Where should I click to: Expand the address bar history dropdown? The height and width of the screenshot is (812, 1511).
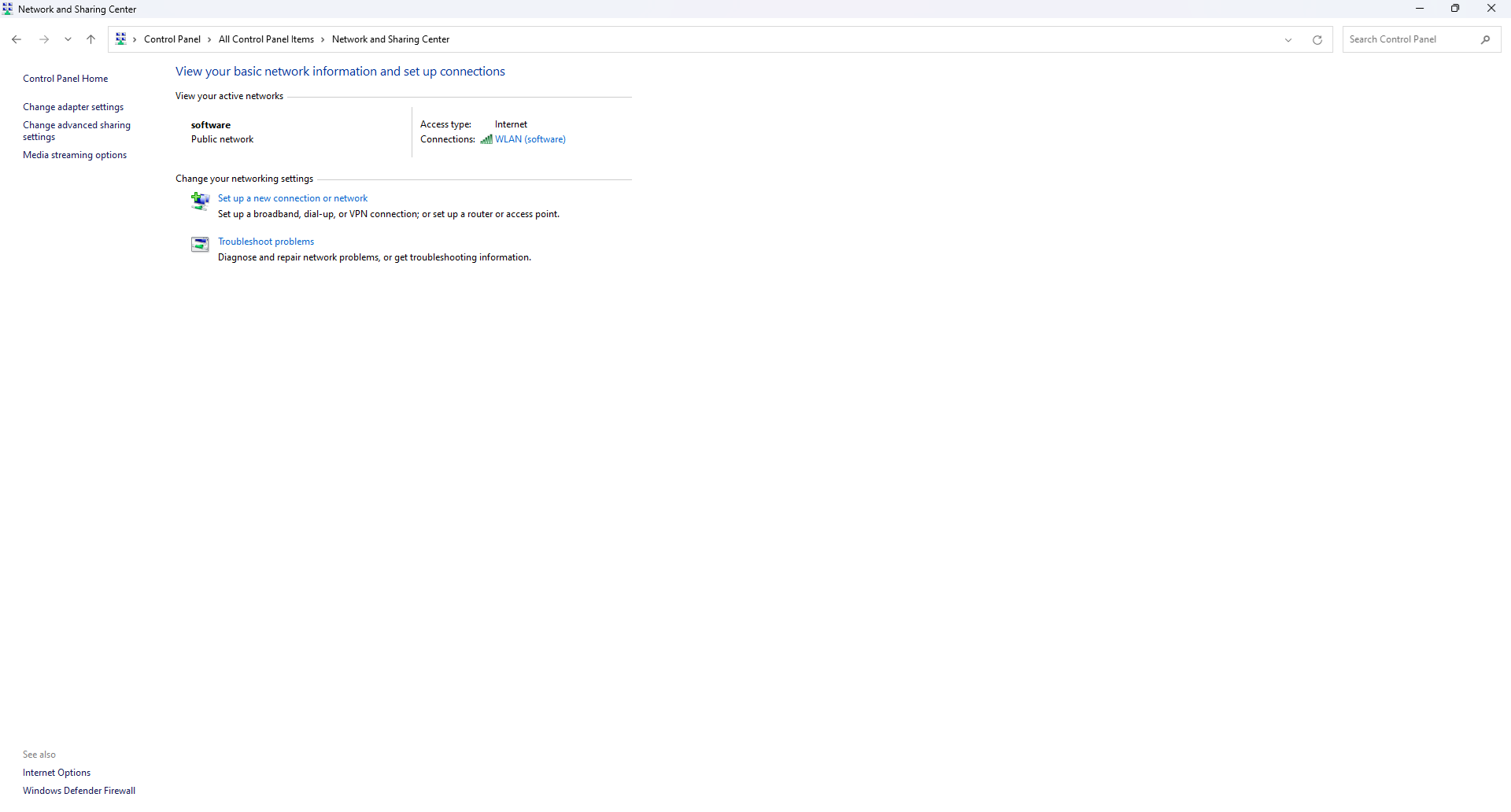tap(1288, 40)
